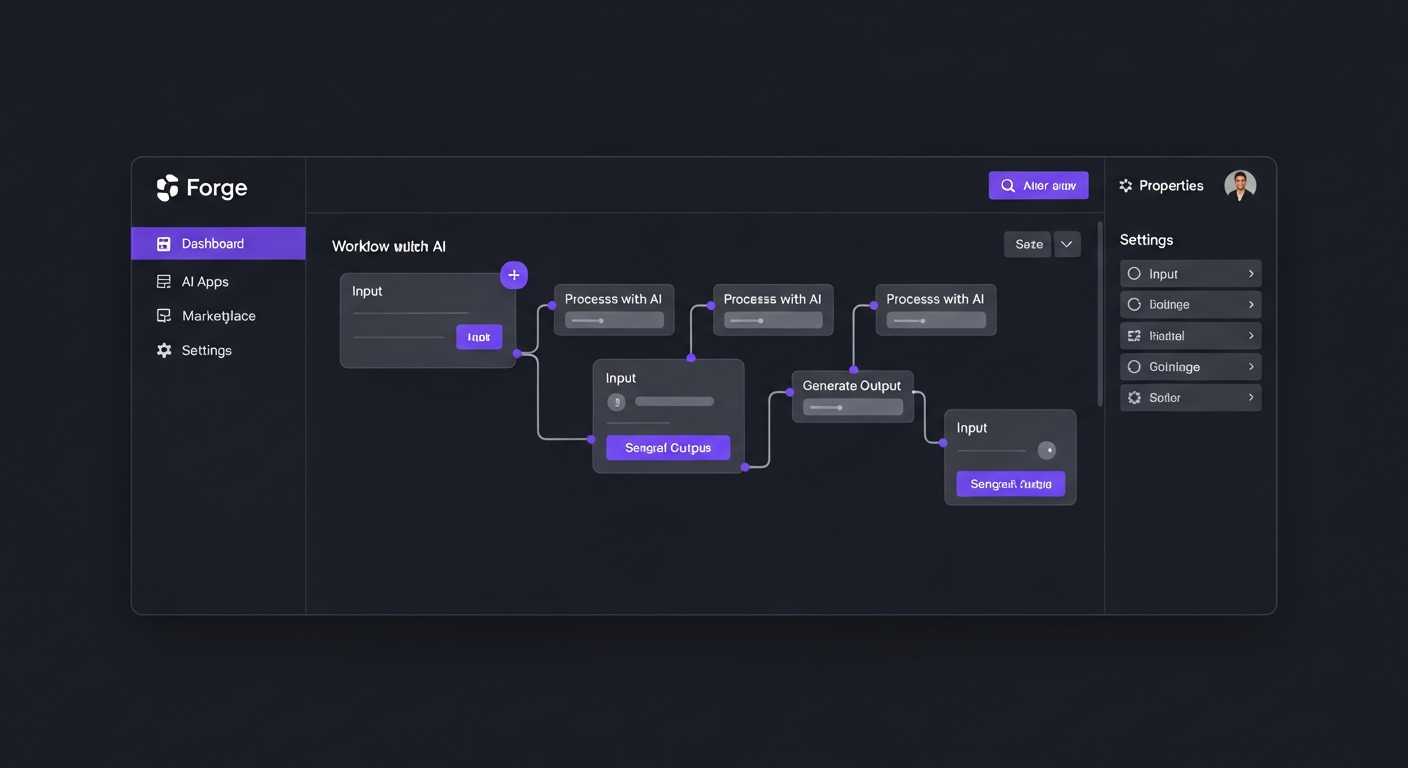Click the progress bar in Generate Output node
Image resolution: width=1408 pixels, height=768 pixels.
(x=852, y=408)
